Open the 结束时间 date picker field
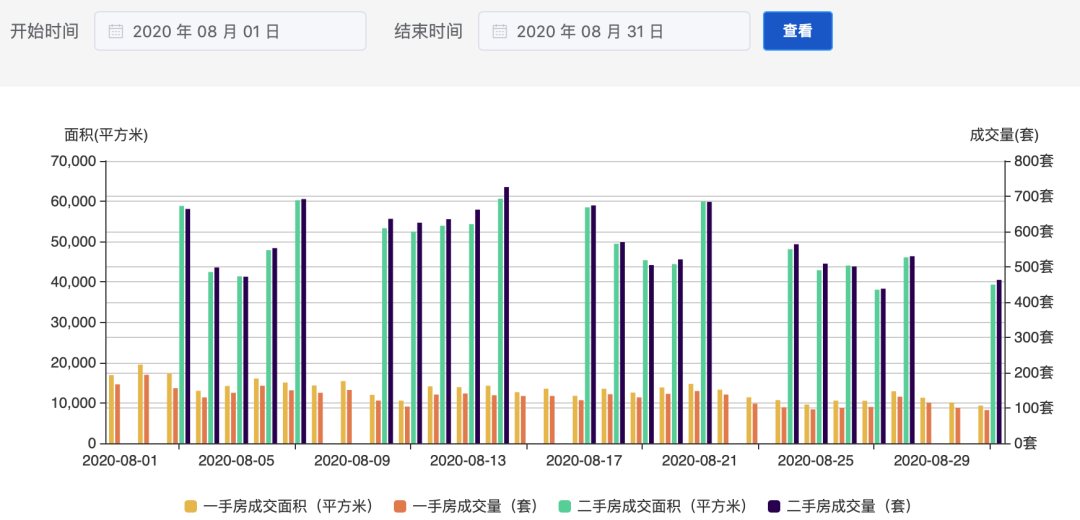This screenshot has width=1080, height=520. tap(614, 31)
